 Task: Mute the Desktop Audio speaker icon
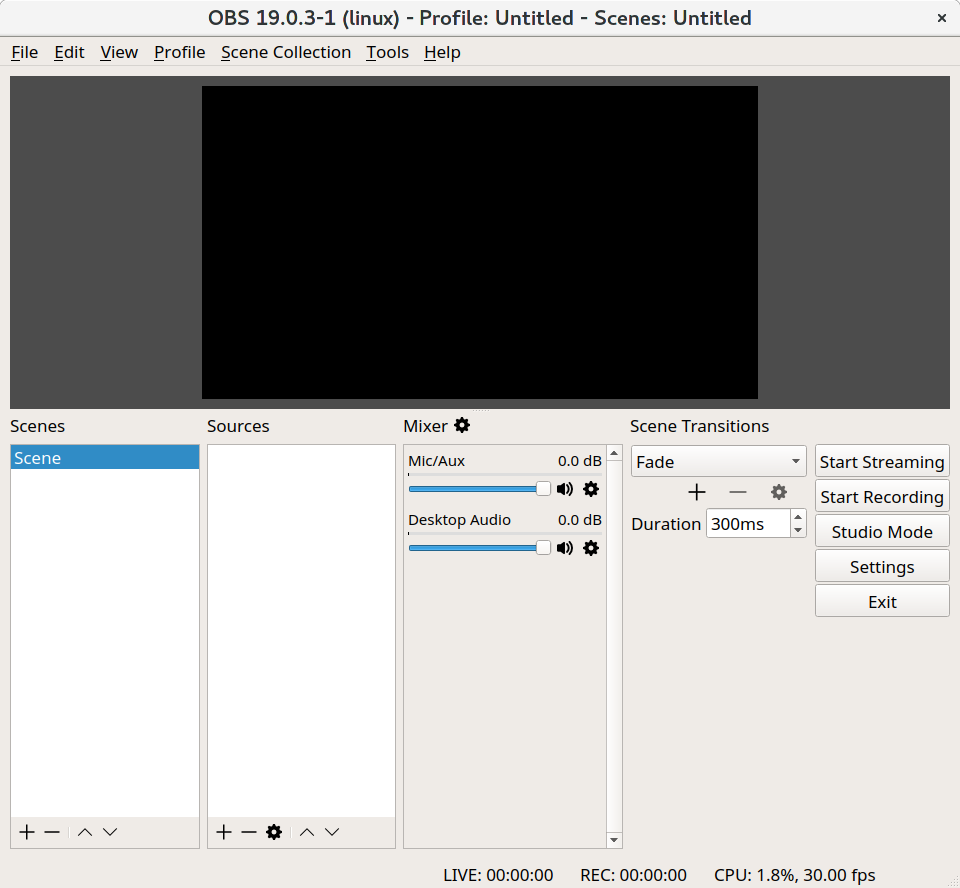point(565,548)
